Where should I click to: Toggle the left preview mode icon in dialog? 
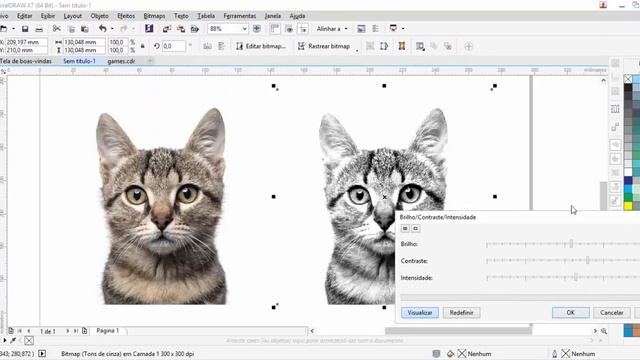pos(405,229)
